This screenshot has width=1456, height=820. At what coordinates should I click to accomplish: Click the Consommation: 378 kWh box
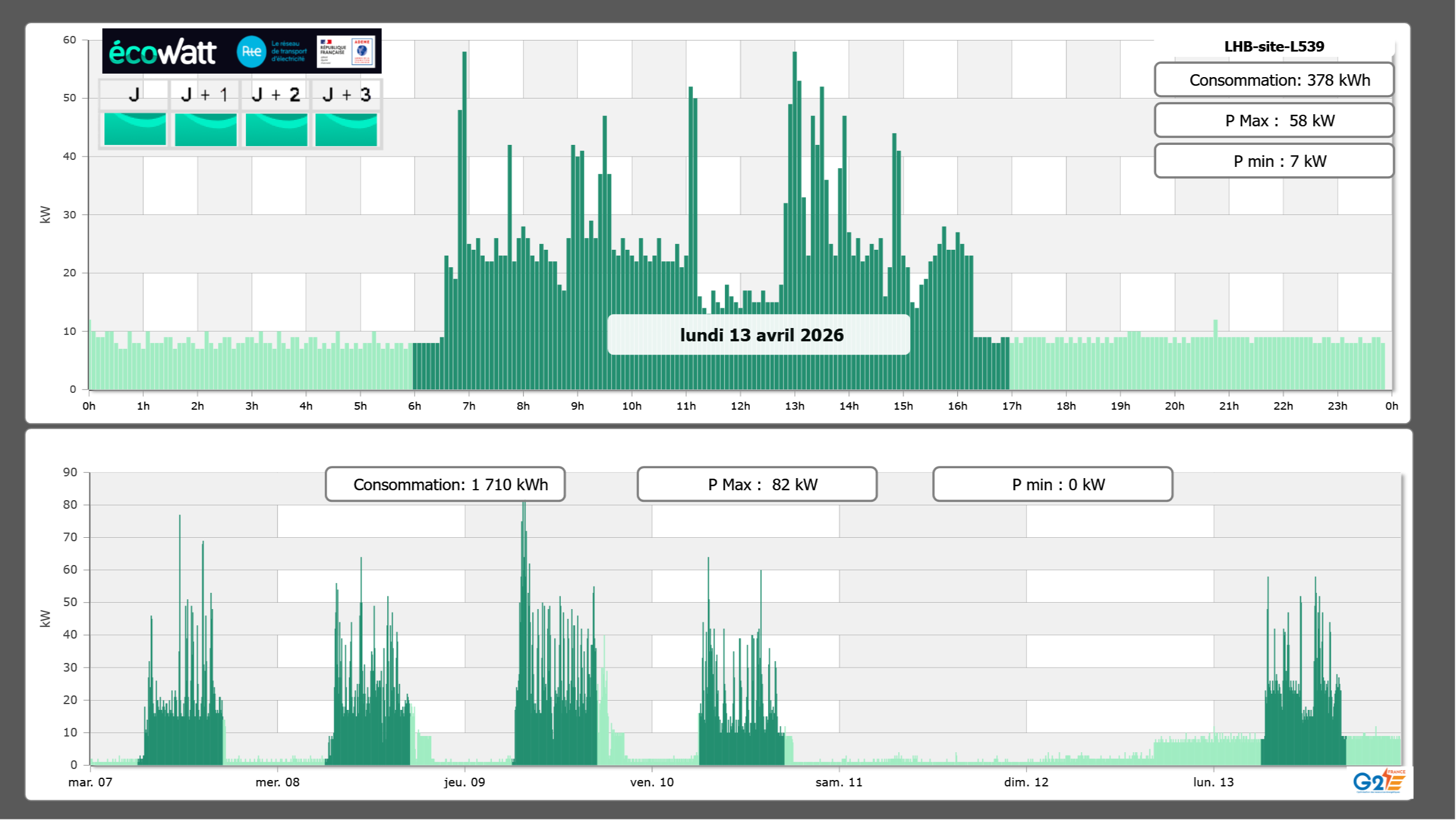pos(1273,80)
